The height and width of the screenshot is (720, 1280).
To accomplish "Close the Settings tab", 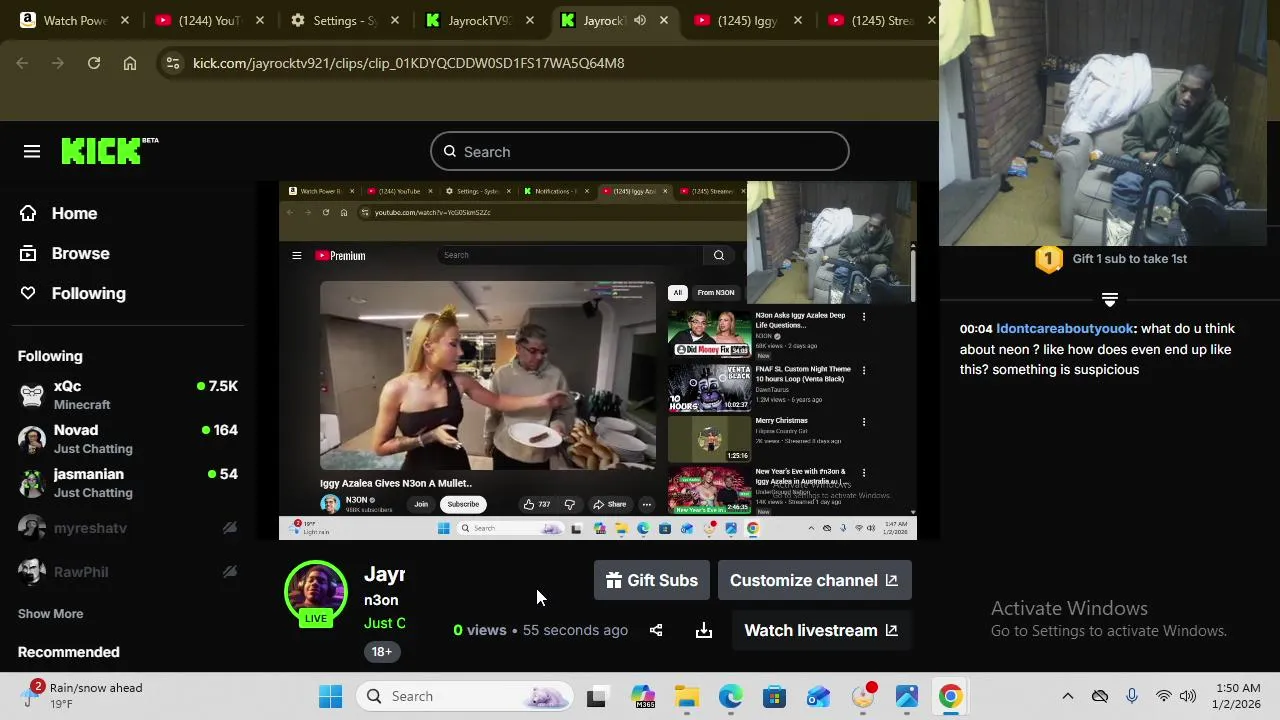I will click(395, 20).
